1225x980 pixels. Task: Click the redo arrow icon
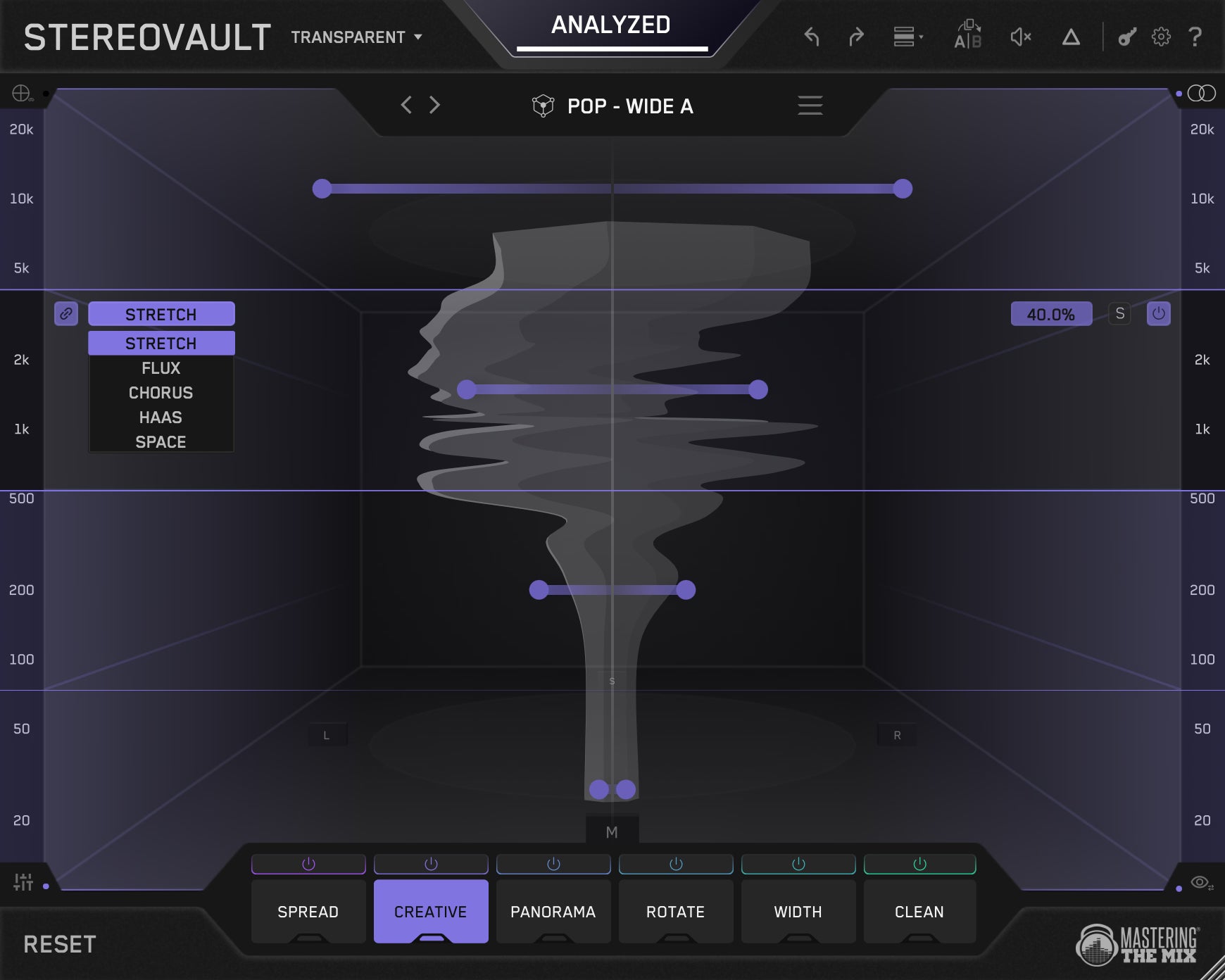tap(856, 37)
